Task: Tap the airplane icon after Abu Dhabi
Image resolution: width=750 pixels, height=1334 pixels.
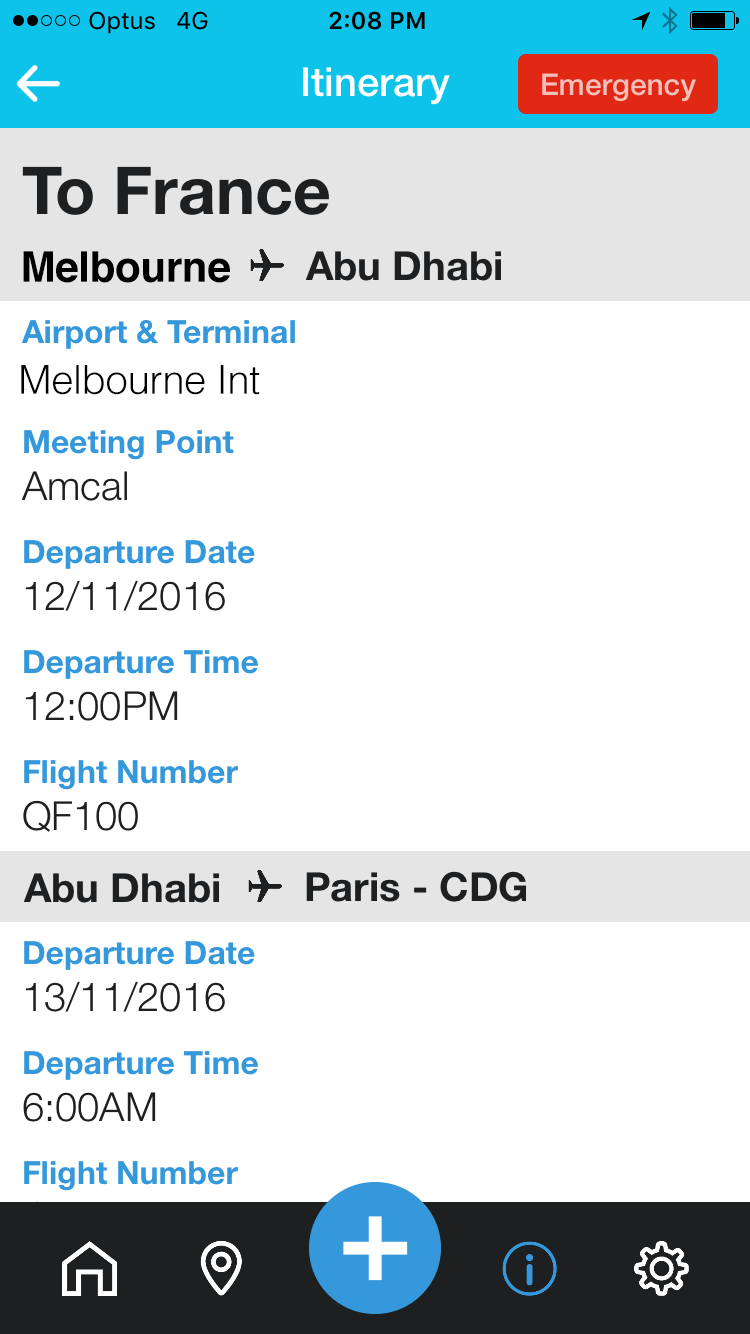Action: 265,887
